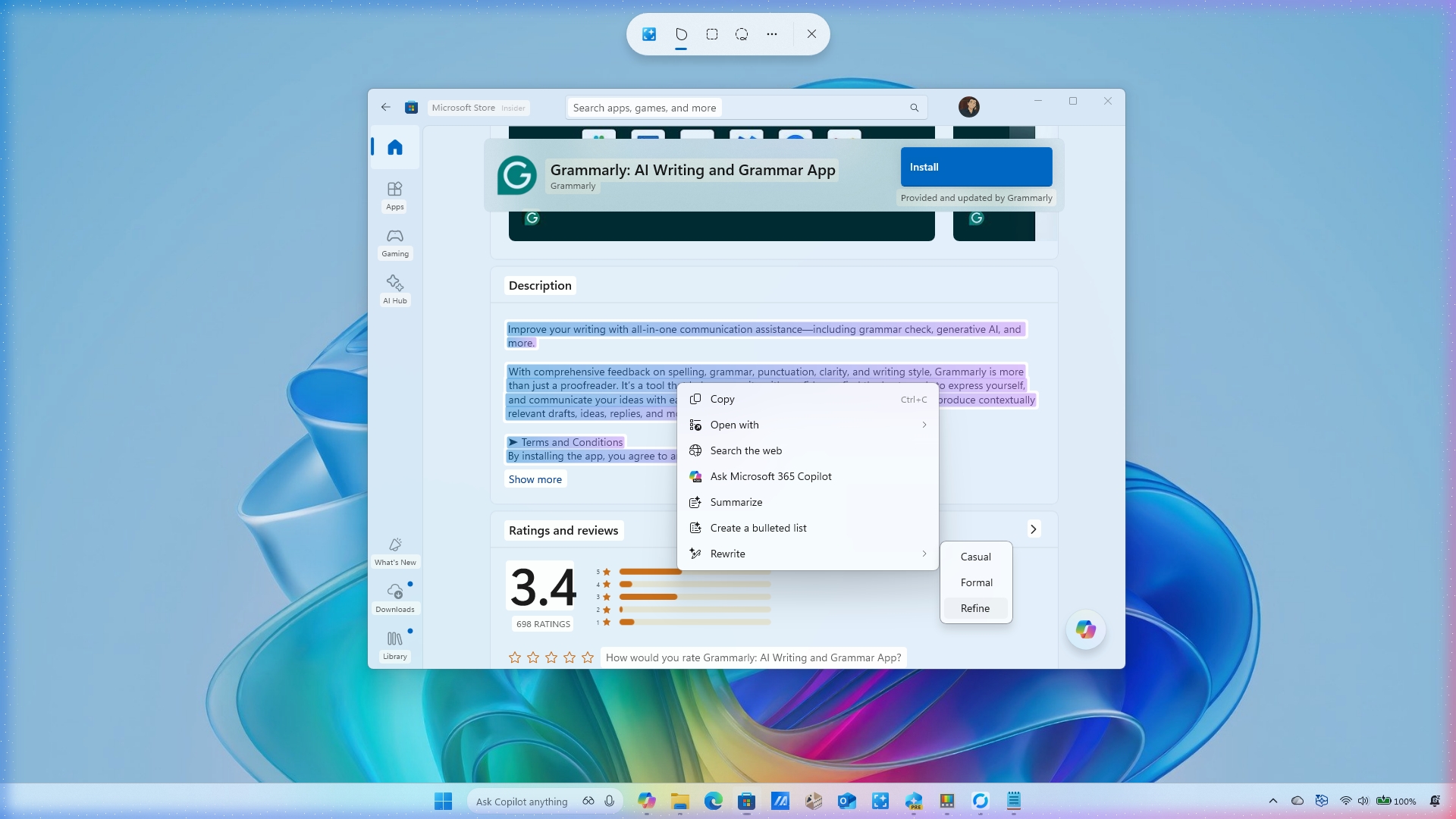The height and width of the screenshot is (819, 1456).
Task: Click the floating Copilot button
Action: [1086, 629]
